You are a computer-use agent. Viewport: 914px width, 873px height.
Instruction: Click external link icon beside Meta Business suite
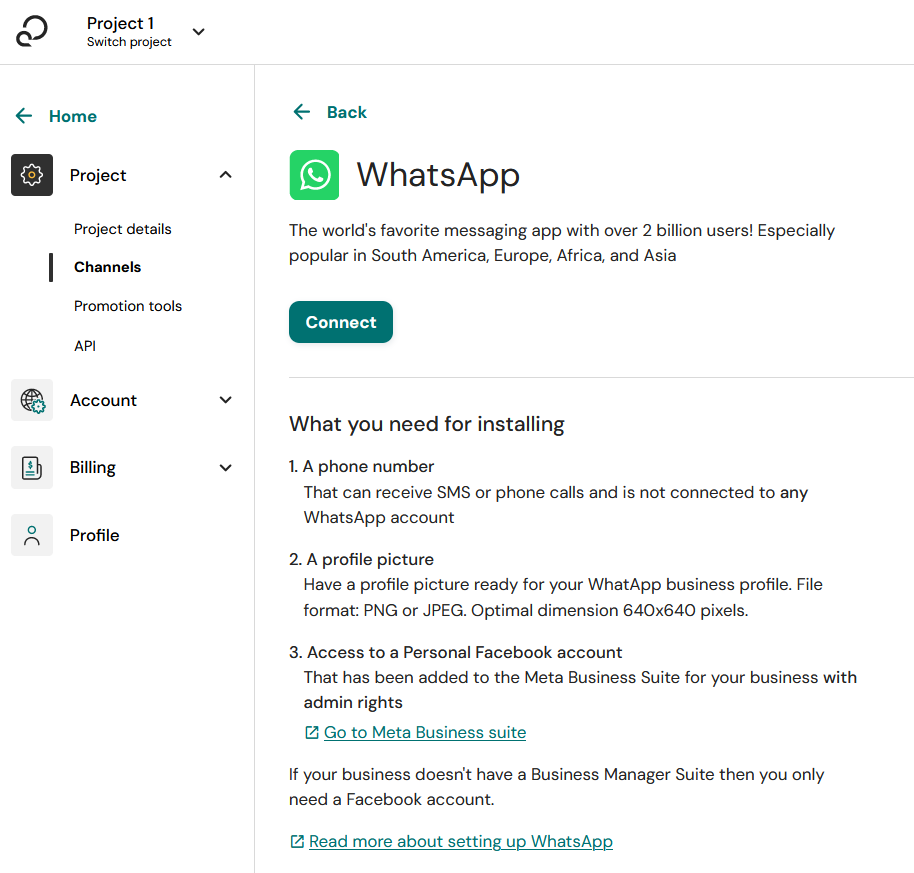click(312, 733)
